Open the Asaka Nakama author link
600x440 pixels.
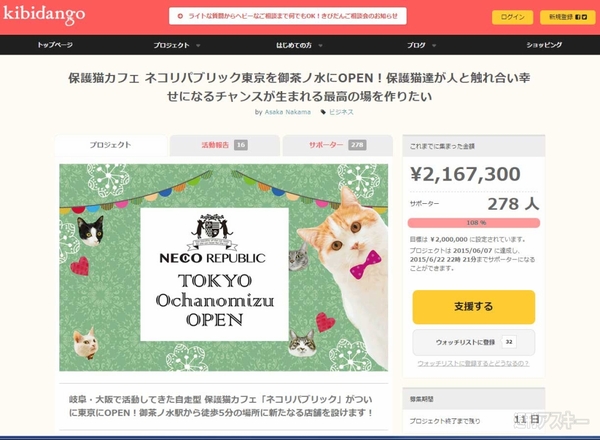[x=288, y=112]
